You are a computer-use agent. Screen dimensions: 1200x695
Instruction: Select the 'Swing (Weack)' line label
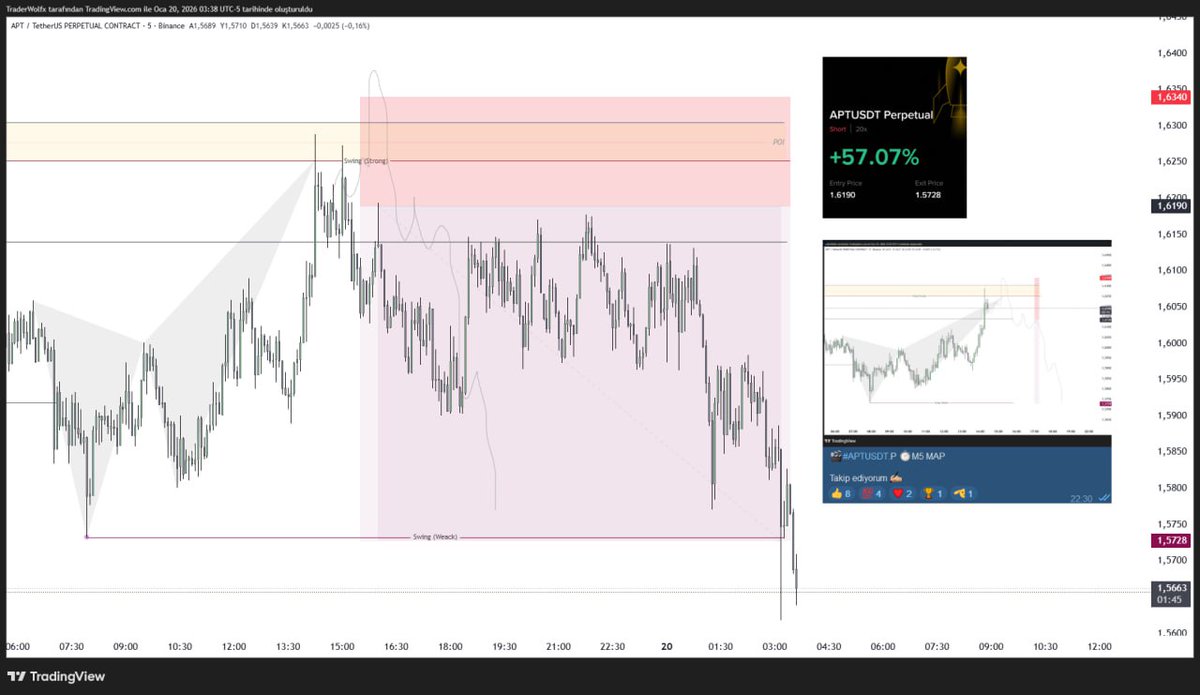(435, 537)
